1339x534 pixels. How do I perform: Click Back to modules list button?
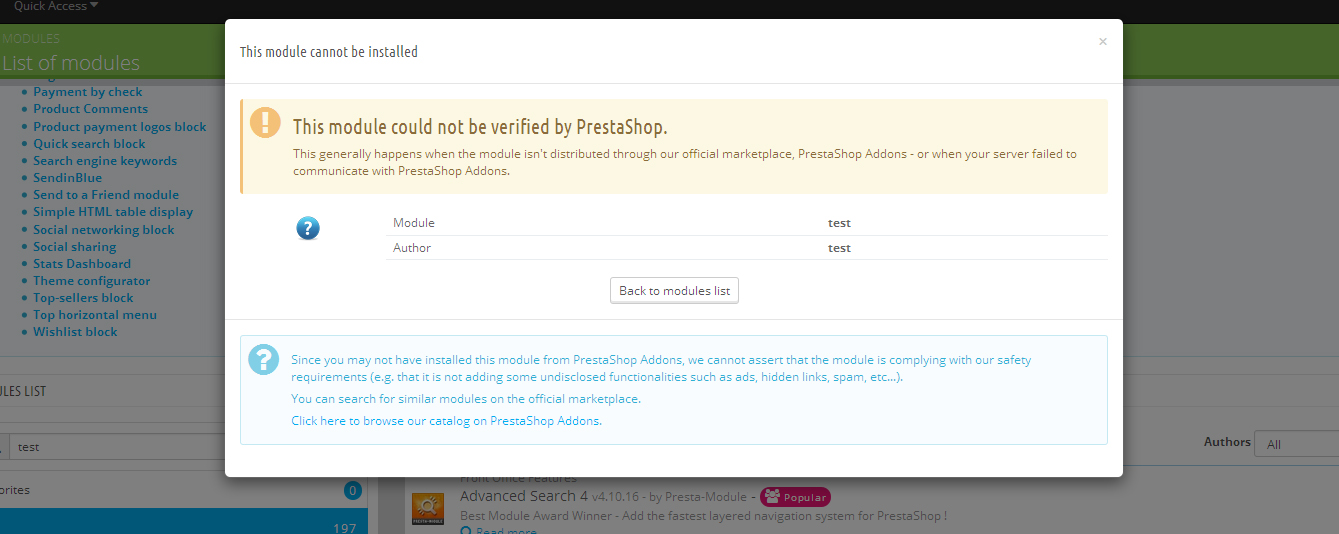[x=674, y=291]
